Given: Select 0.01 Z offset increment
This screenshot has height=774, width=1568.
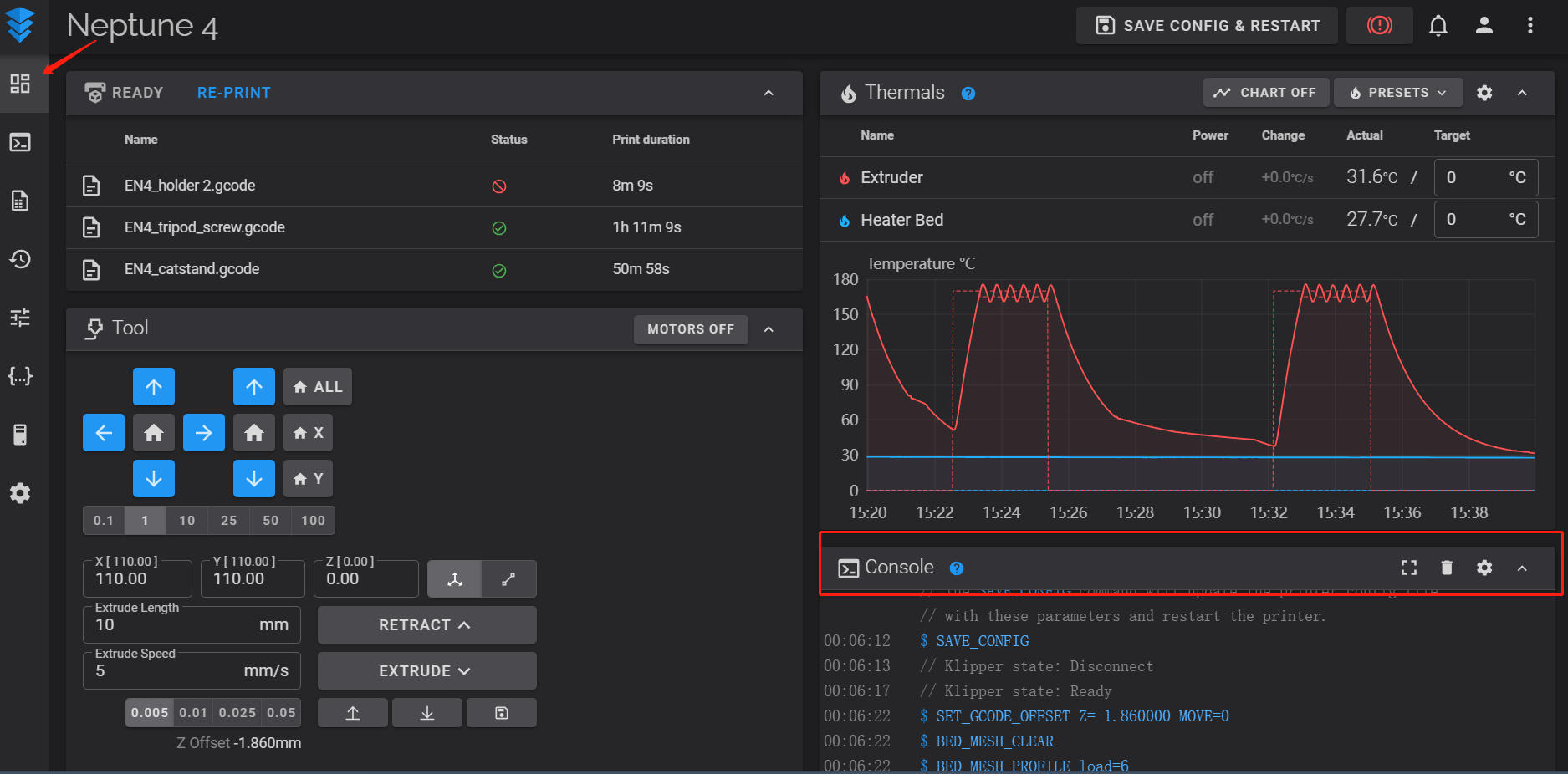Looking at the screenshot, I should point(193,713).
